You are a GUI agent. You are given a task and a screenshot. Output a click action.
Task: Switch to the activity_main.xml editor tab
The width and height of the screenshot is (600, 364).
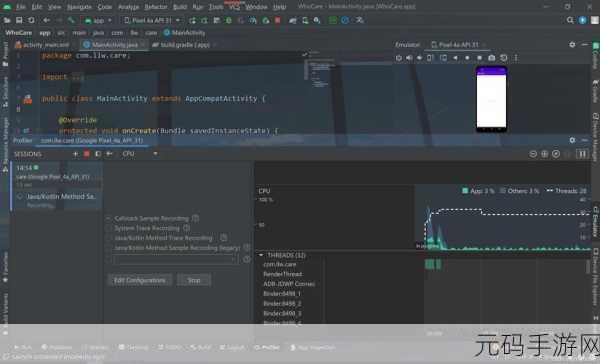[x=42, y=45]
